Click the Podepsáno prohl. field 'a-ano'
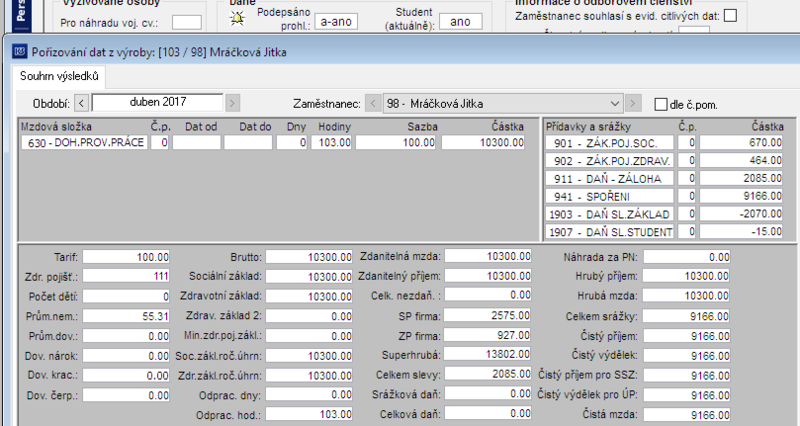 point(336,21)
